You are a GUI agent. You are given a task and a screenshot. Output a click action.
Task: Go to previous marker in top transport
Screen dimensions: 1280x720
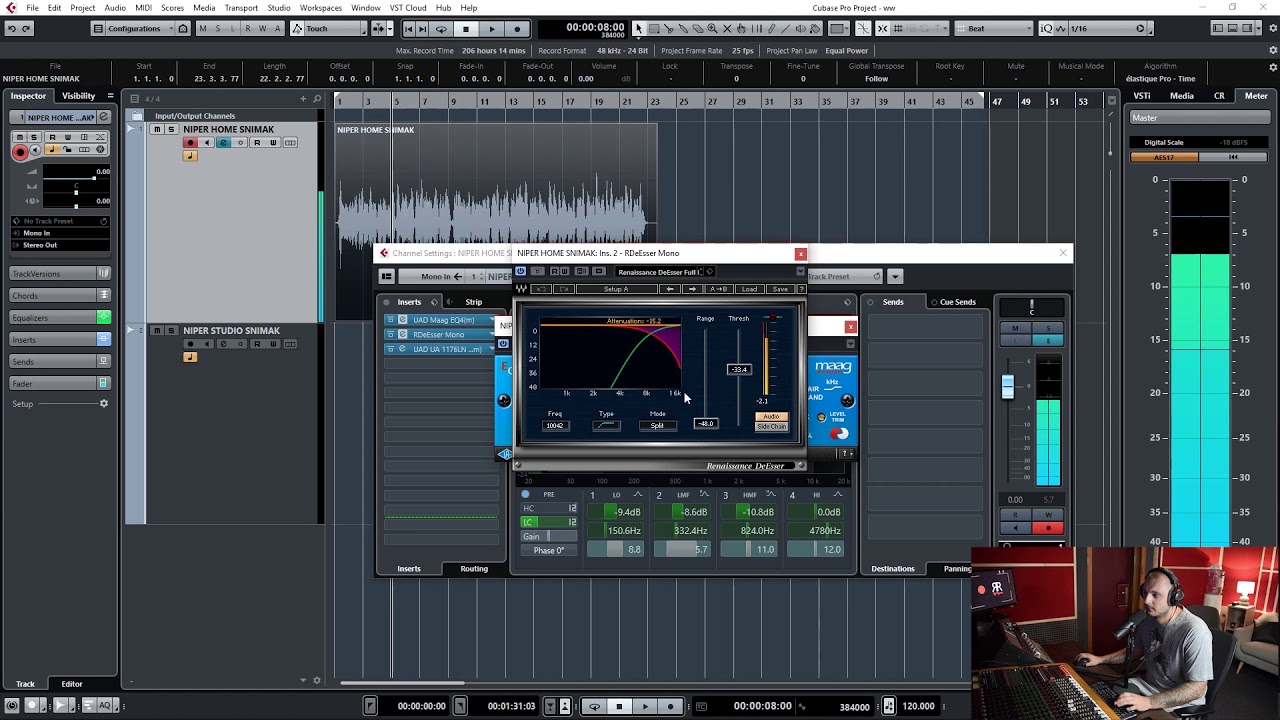coord(408,29)
